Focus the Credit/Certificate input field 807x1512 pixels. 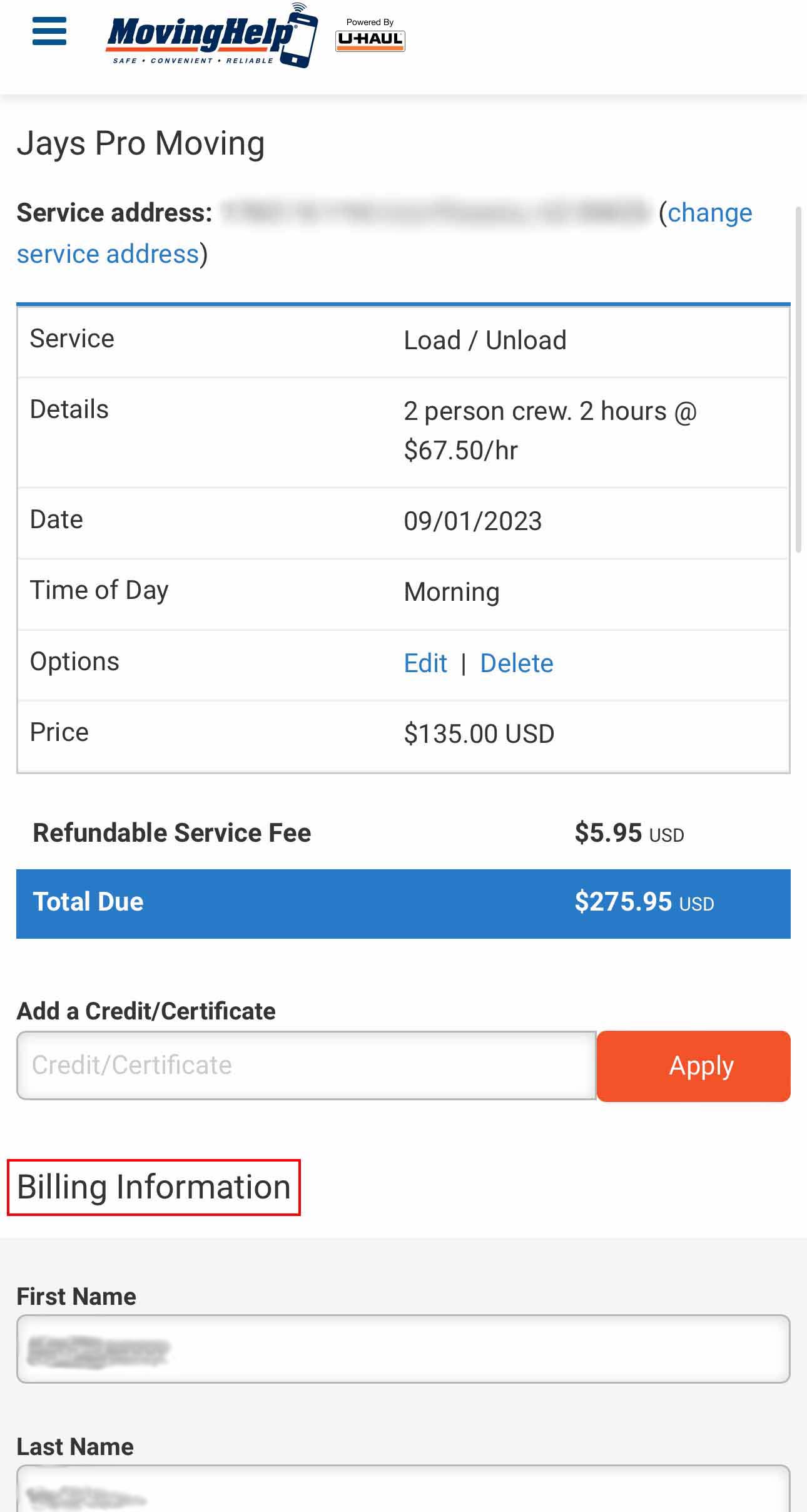pyautogui.click(x=307, y=1065)
